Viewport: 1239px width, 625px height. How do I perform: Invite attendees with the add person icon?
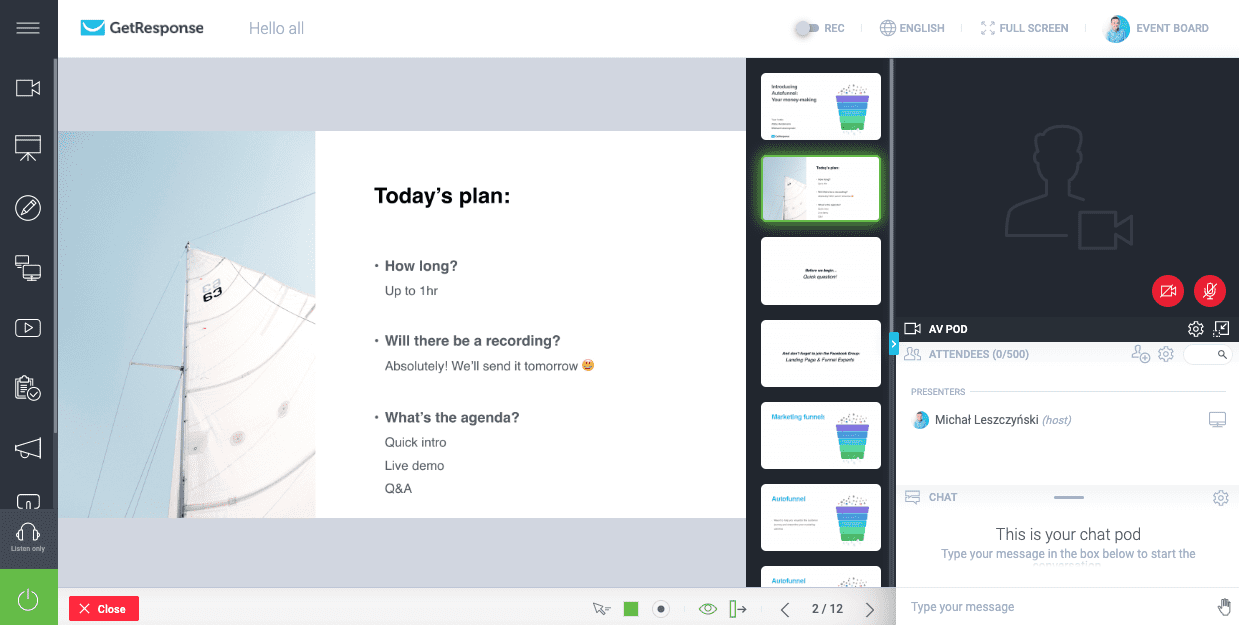point(1140,354)
